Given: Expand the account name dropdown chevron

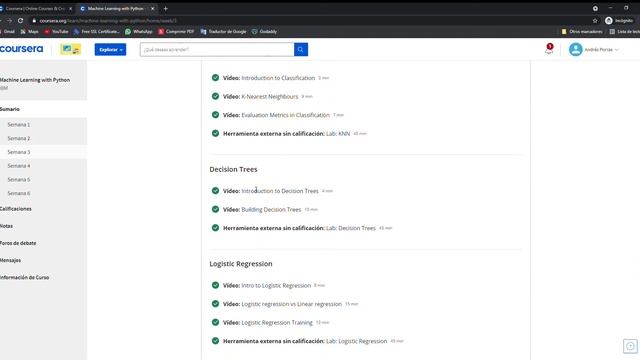Looking at the screenshot, I should [616, 50].
